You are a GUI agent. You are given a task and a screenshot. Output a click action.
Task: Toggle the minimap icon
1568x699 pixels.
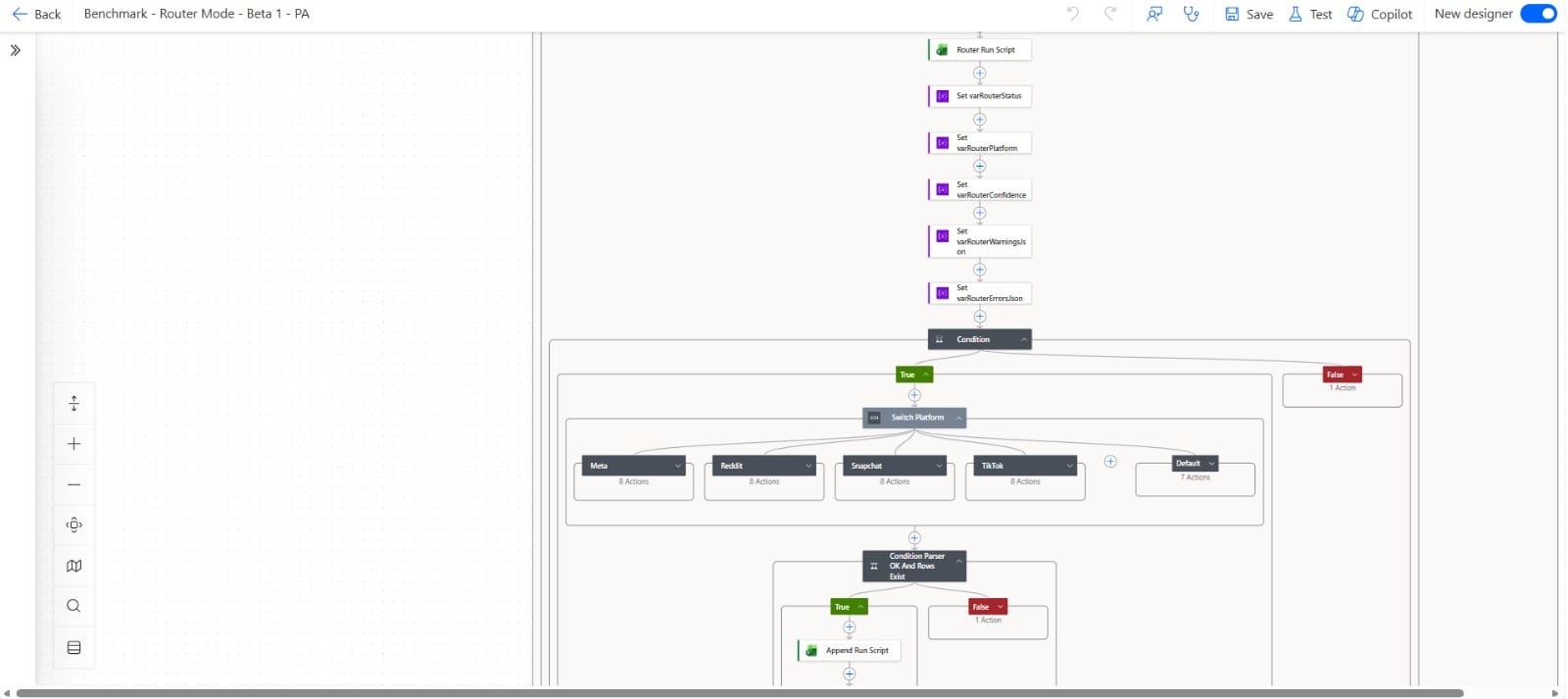click(x=73, y=566)
